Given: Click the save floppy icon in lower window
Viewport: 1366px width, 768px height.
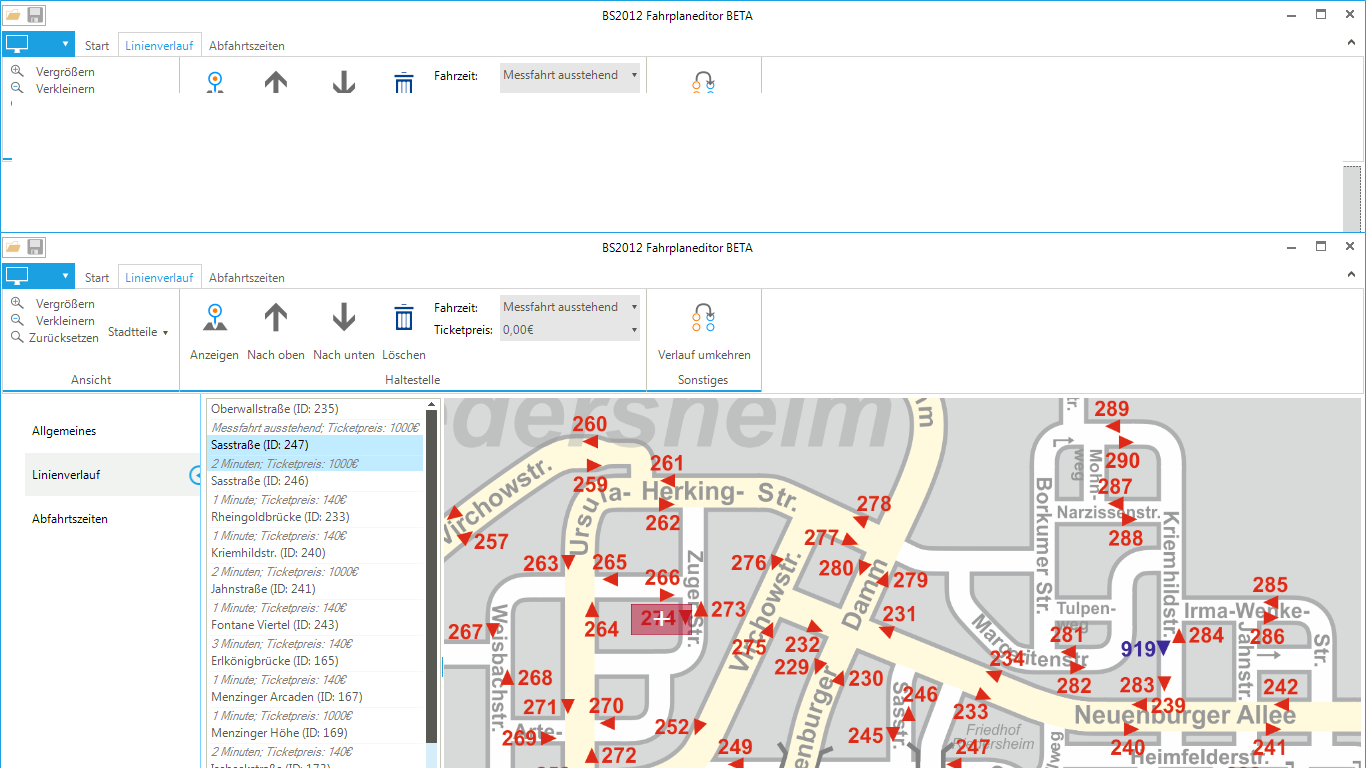Looking at the screenshot, I should coord(35,247).
